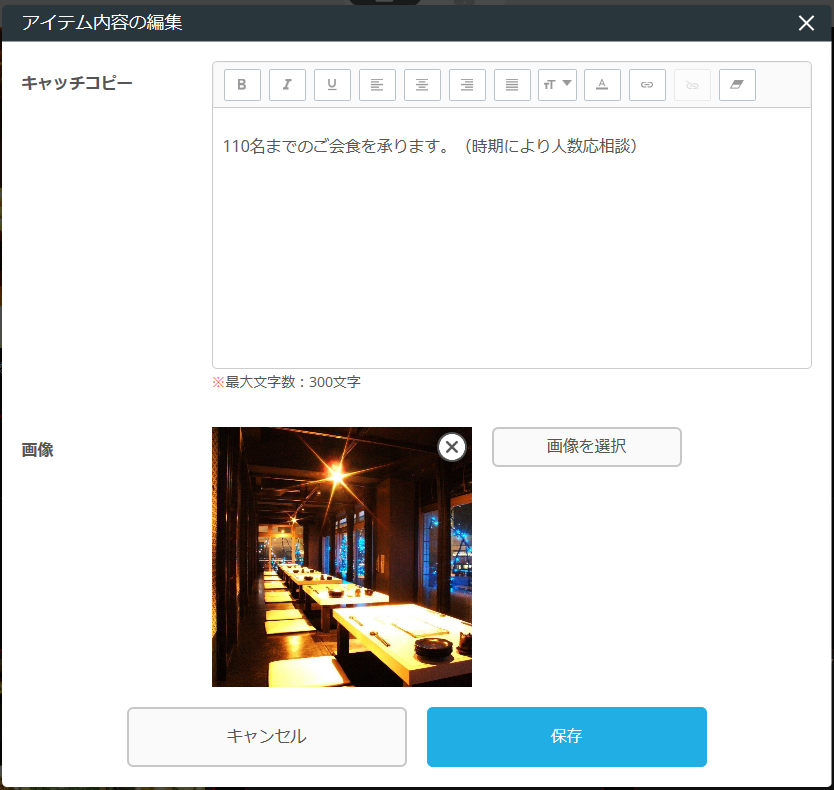Apply italic formatting with the I icon
The height and width of the screenshot is (790, 834).
tap(287, 84)
